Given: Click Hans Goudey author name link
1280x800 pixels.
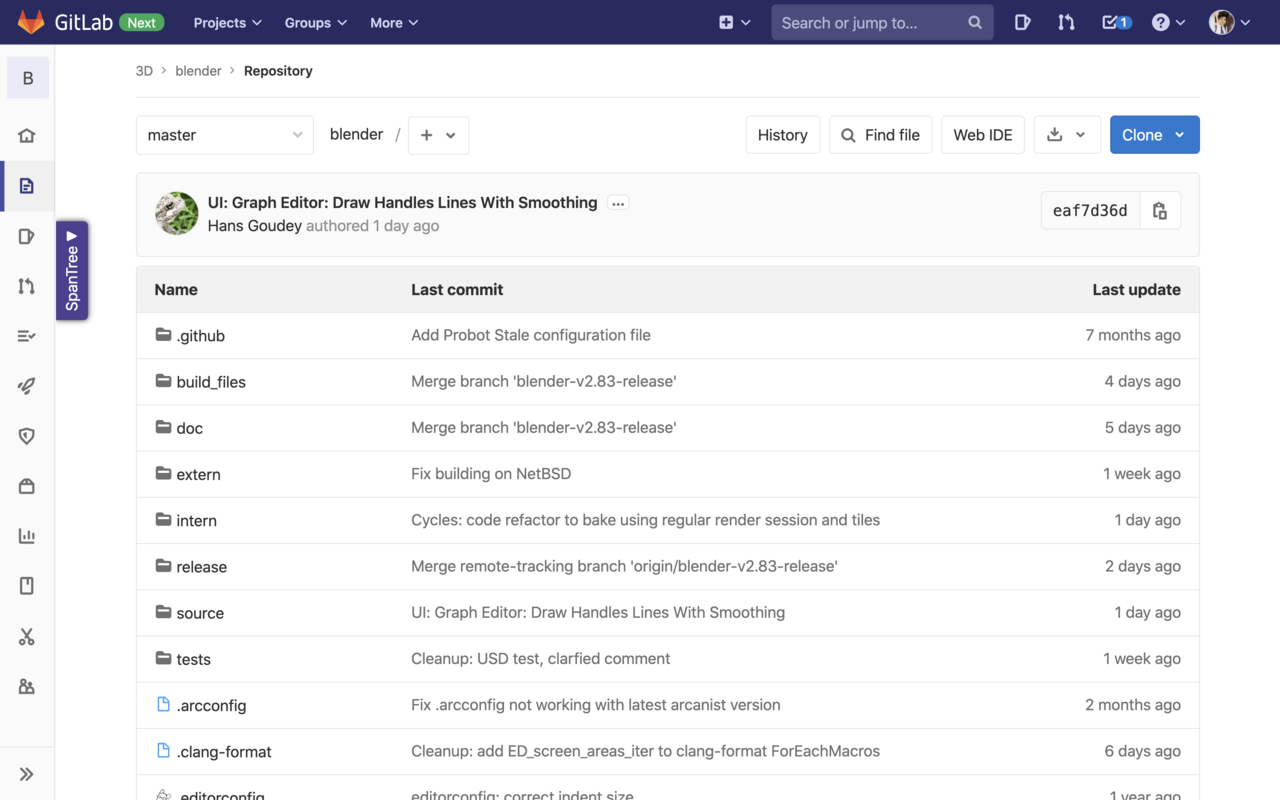Looking at the screenshot, I should click(255, 226).
